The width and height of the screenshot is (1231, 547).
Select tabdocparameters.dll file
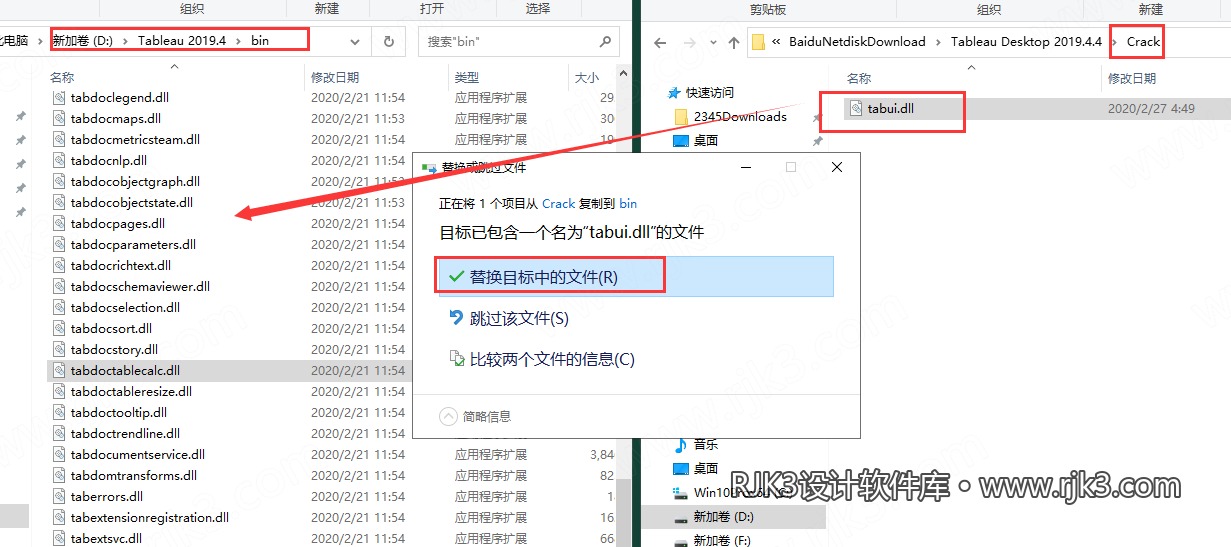pyautogui.click(x=133, y=244)
